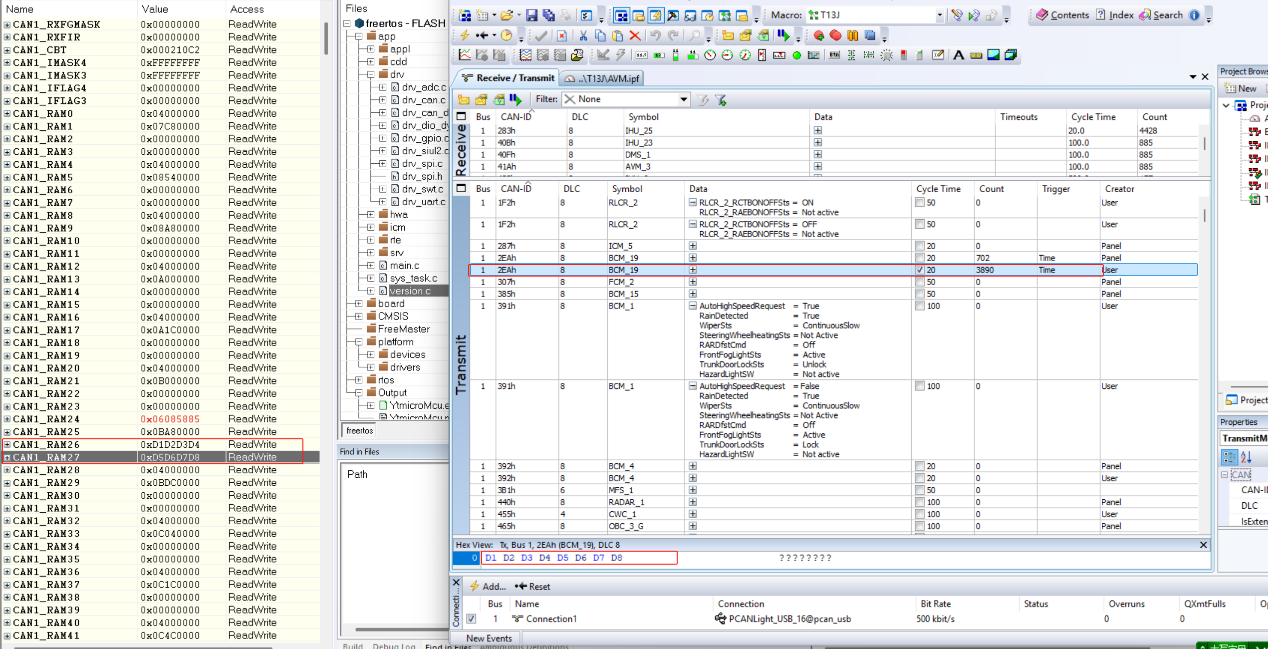Click the Contents help button

[x=1062, y=15]
